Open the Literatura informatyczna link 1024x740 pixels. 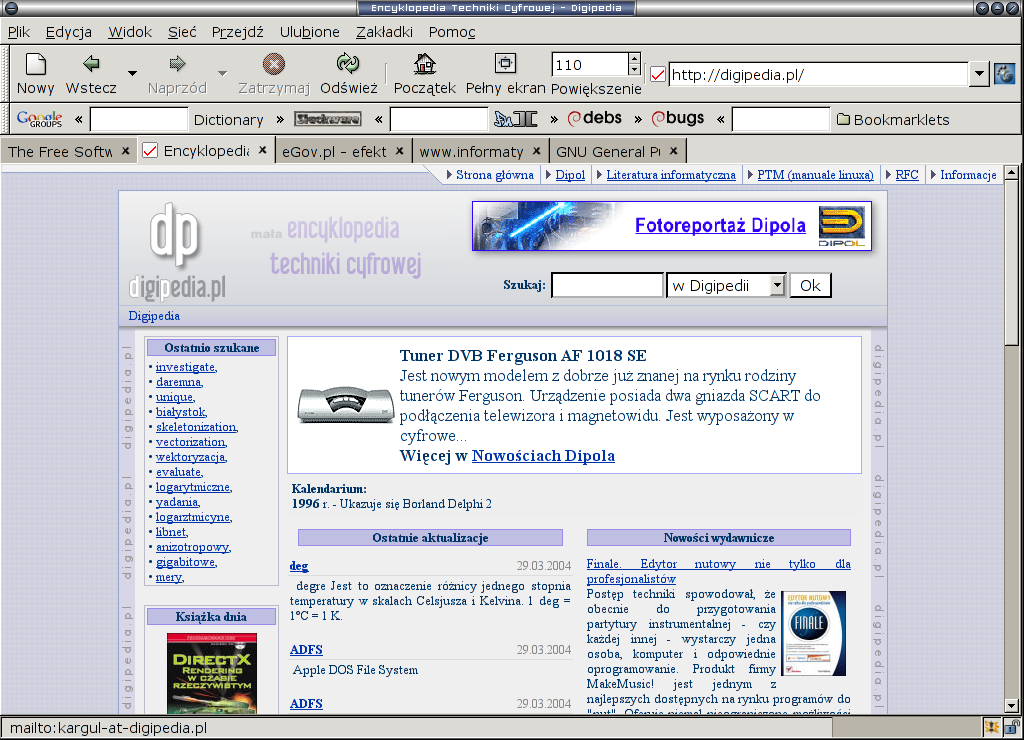click(671, 175)
